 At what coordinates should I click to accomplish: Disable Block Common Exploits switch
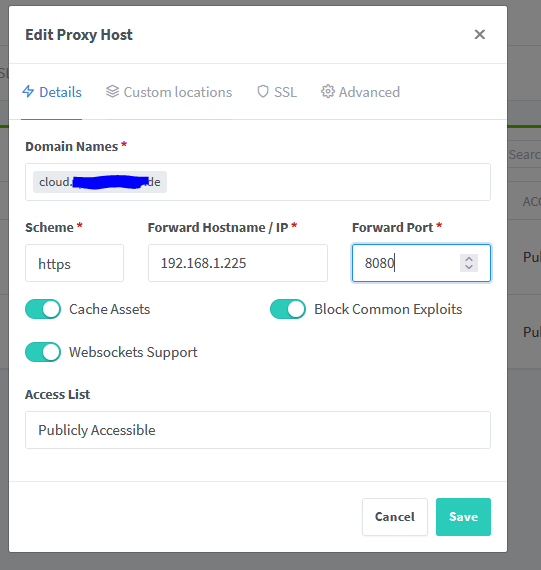[288, 309]
